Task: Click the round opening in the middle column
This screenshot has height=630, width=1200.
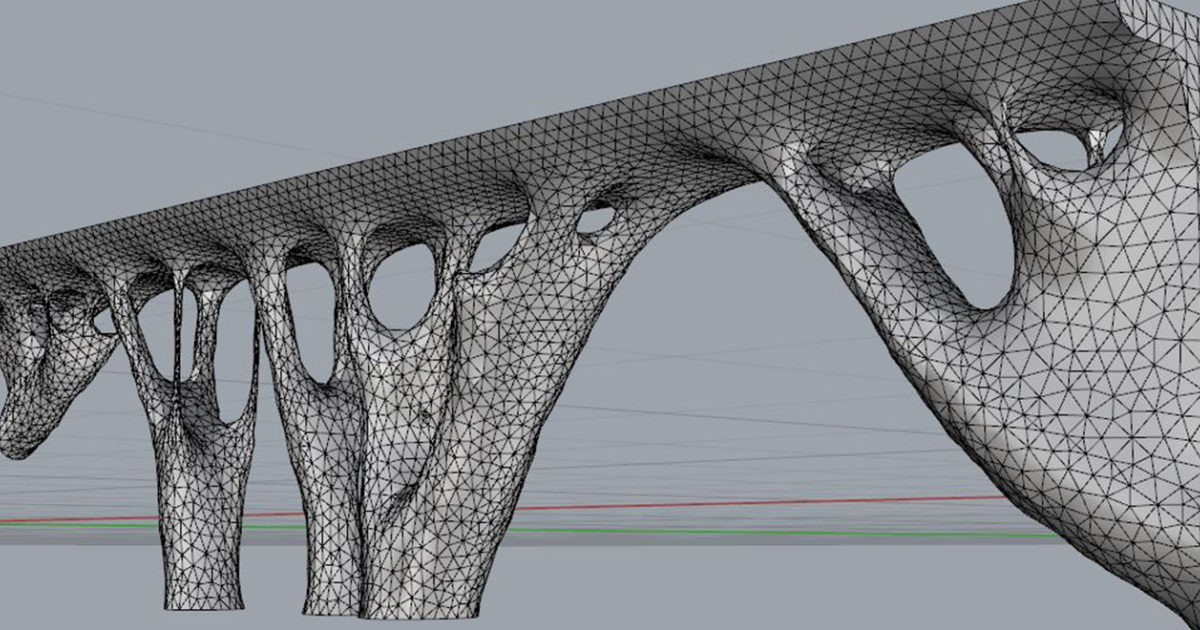Action: (402, 285)
